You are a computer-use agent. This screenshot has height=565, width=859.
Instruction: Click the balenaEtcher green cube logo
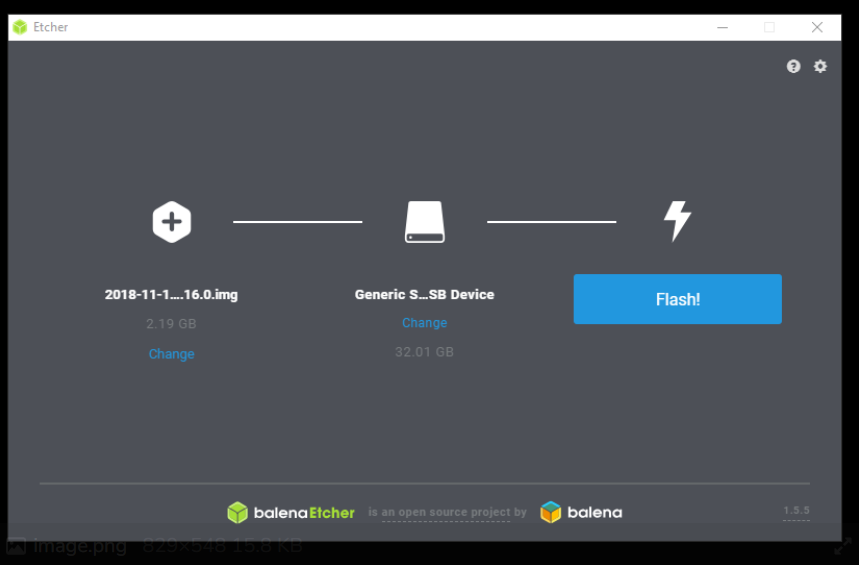tap(237, 512)
